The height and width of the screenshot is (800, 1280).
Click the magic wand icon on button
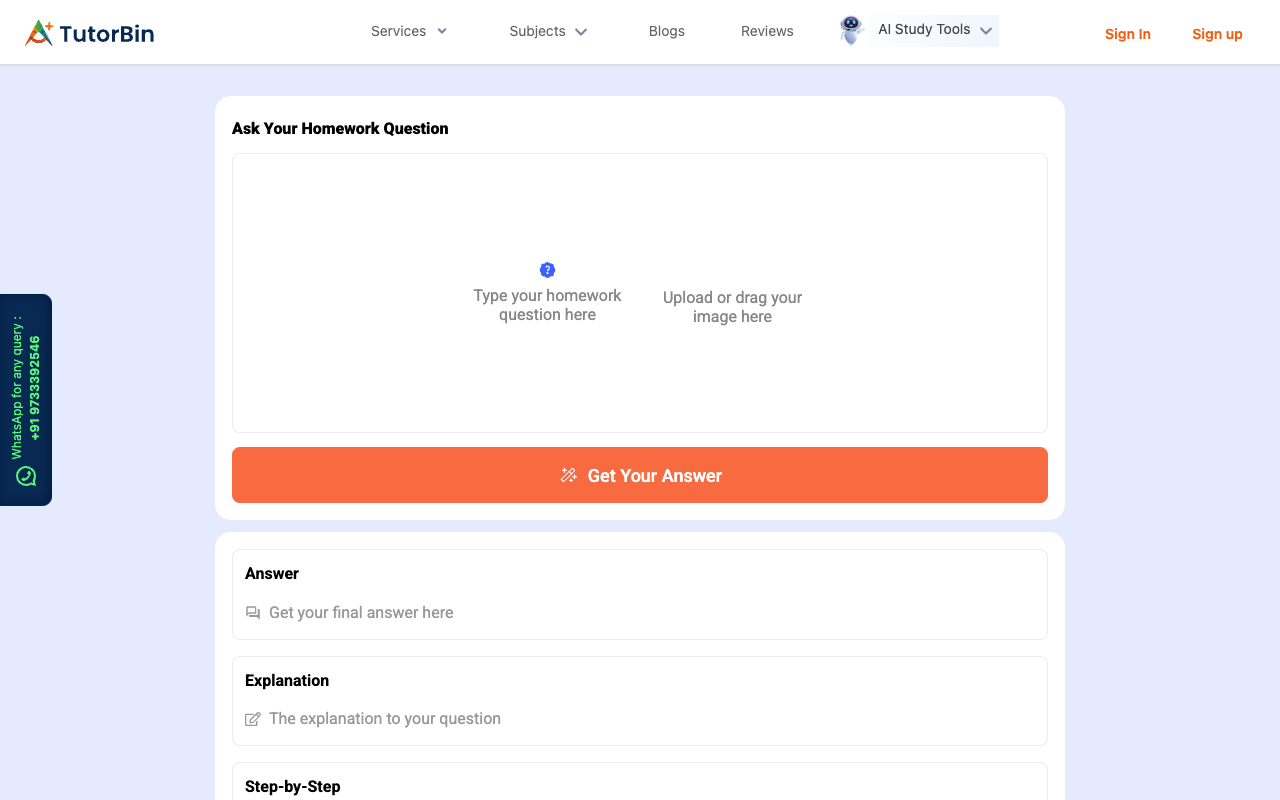(569, 475)
